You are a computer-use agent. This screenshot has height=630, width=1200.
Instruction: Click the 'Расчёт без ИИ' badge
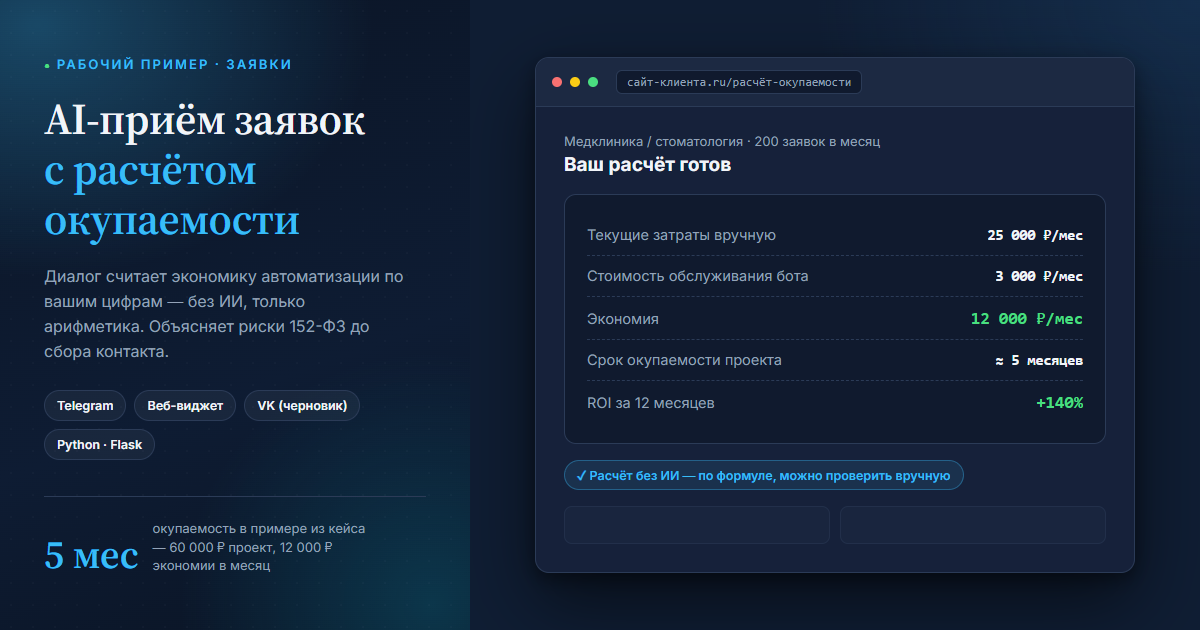764,476
